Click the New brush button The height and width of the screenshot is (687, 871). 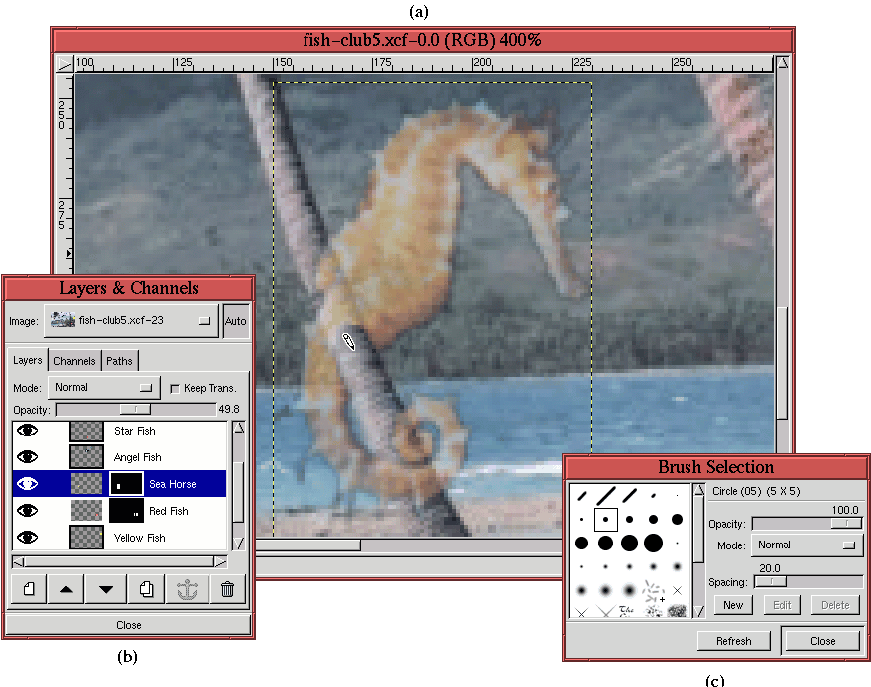coord(733,605)
